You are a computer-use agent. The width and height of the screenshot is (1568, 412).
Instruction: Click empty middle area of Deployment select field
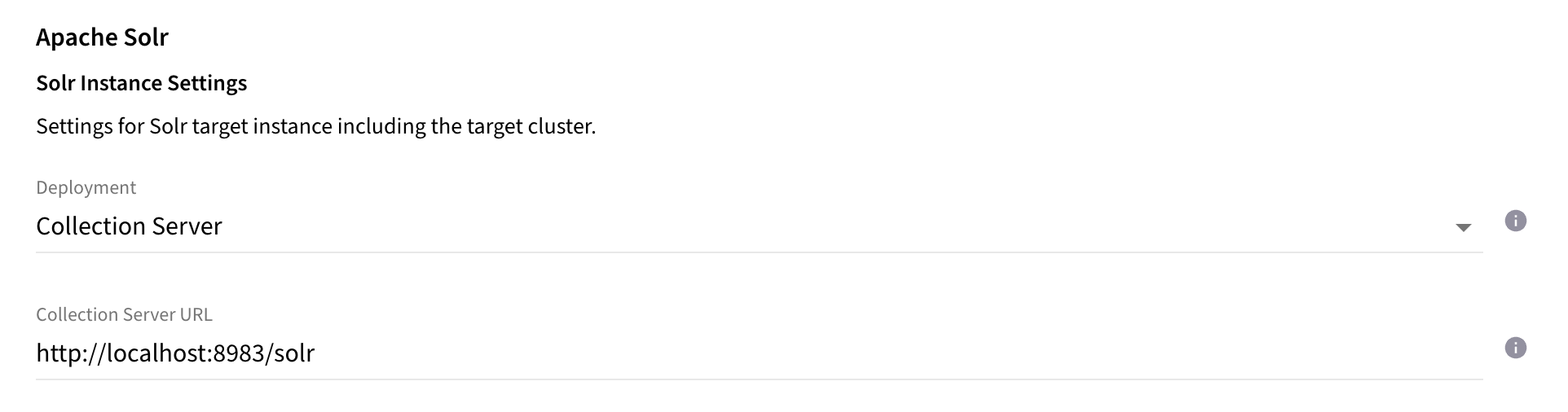pyautogui.click(x=815, y=226)
